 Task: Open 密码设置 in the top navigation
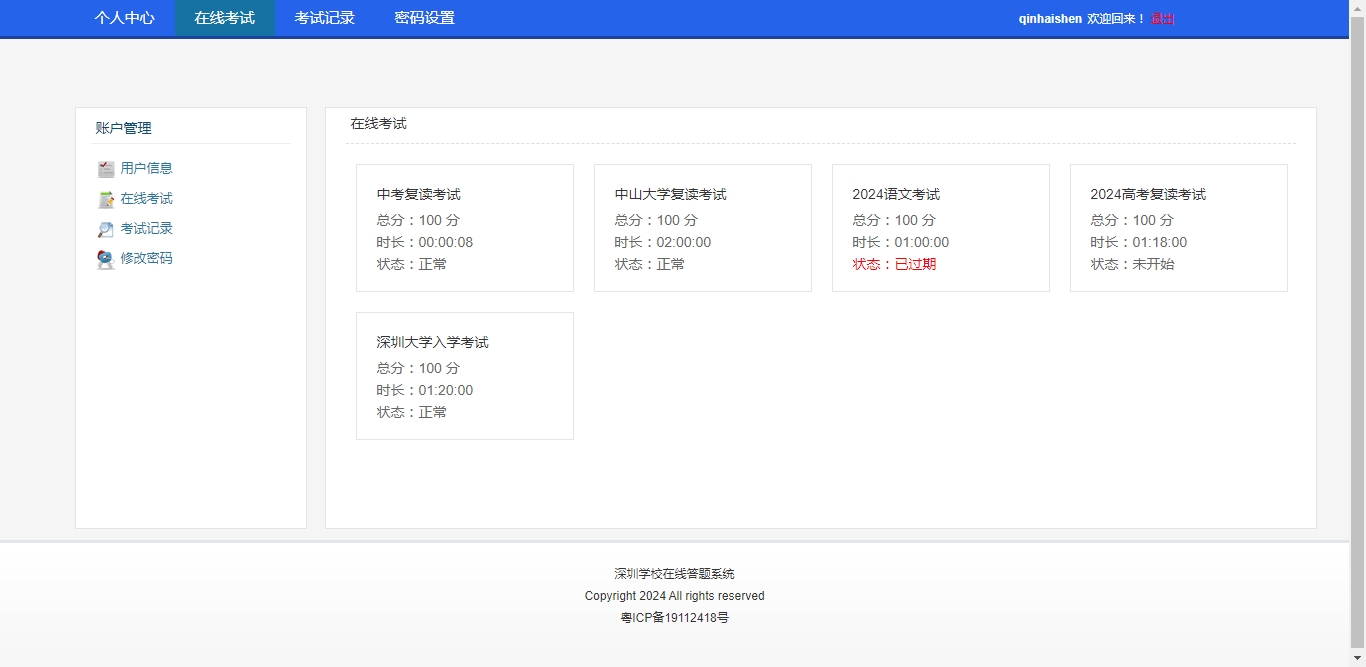[x=424, y=18]
